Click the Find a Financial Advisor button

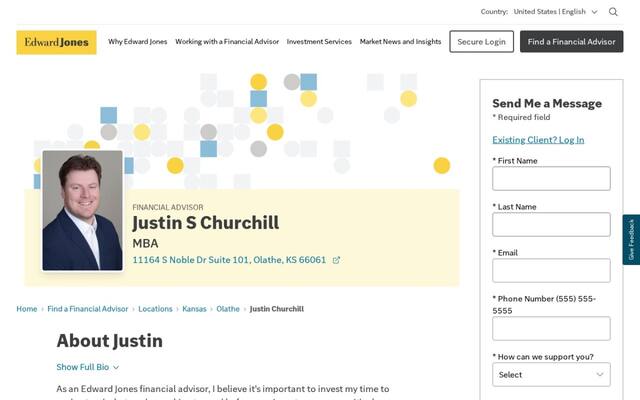coord(571,42)
